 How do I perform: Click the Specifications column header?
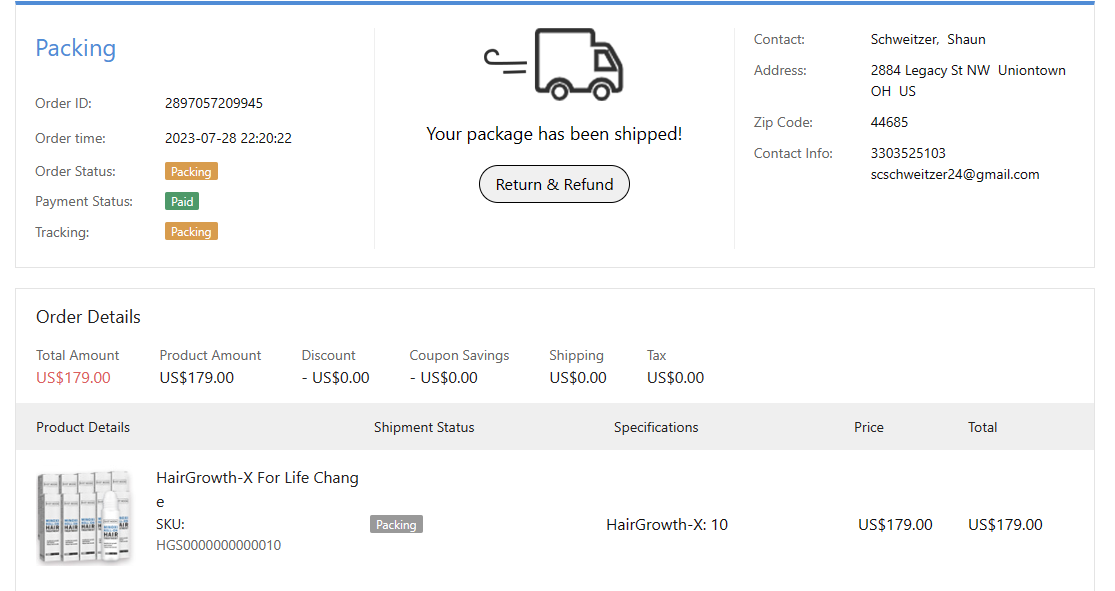[x=656, y=427]
